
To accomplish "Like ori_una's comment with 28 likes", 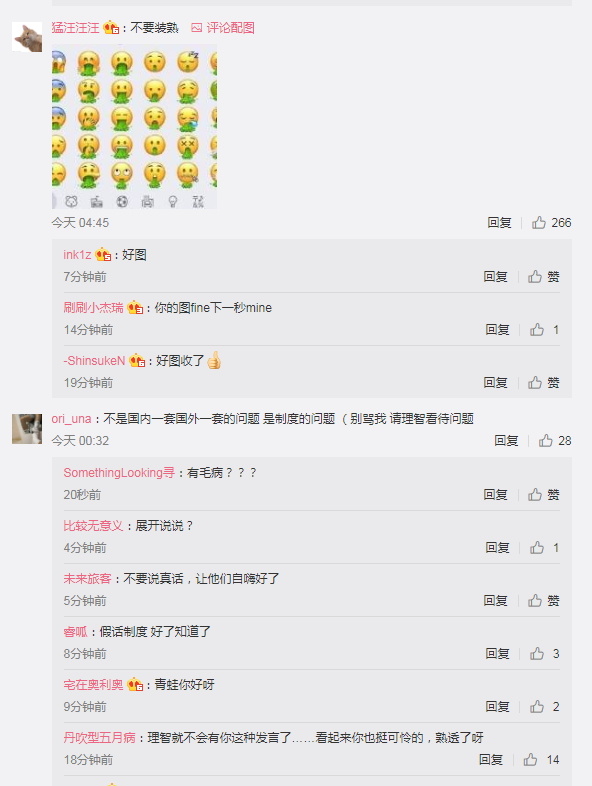I will point(555,441).
